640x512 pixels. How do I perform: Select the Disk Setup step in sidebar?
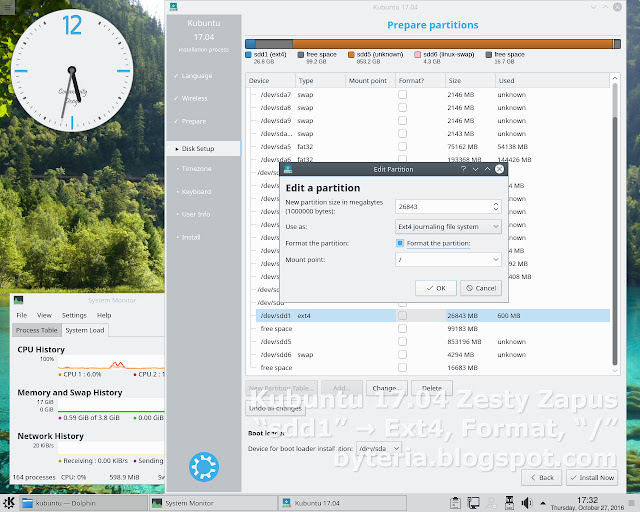[x=204, y=149]
